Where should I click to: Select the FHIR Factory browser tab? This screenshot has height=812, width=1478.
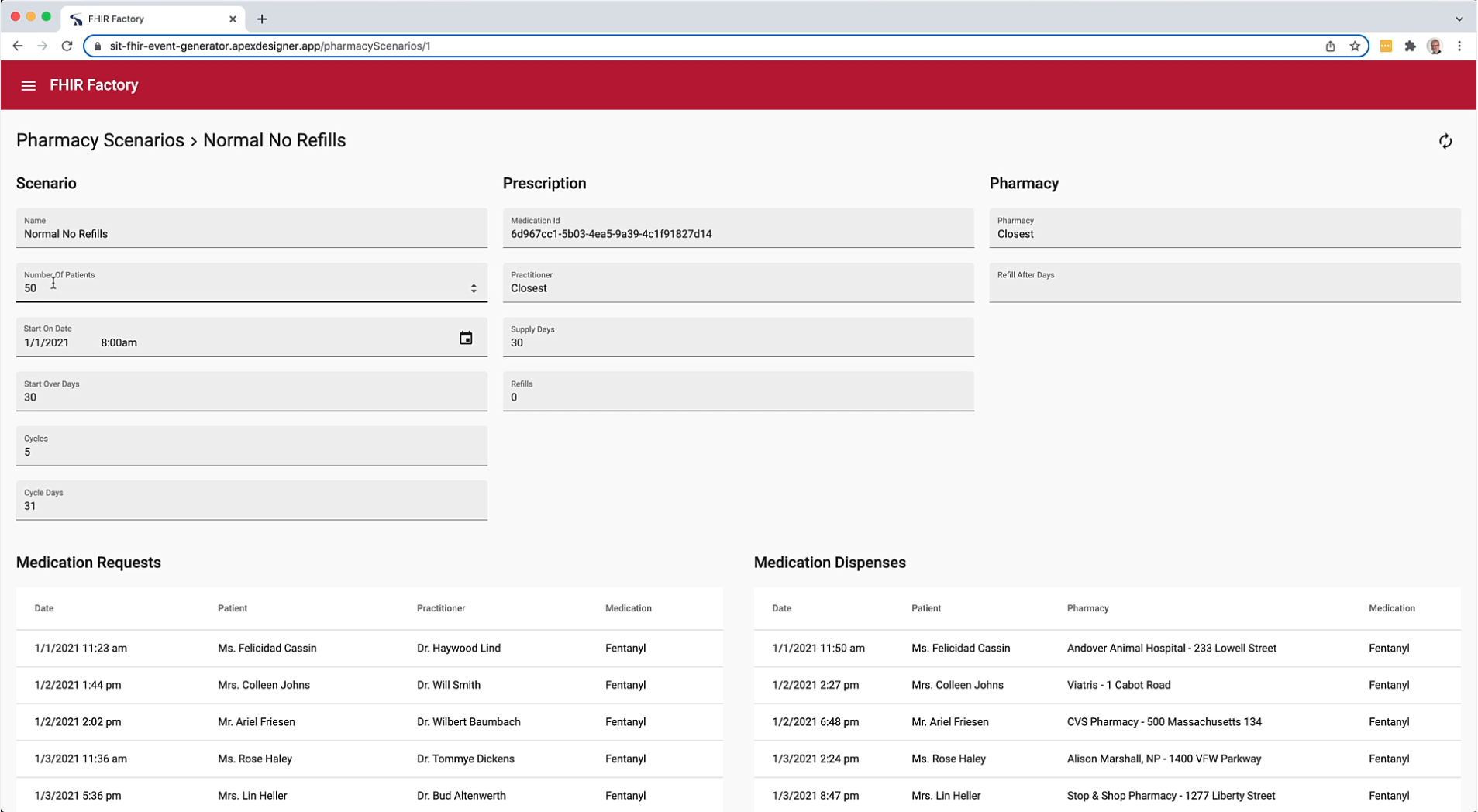(x=153, y=19)
